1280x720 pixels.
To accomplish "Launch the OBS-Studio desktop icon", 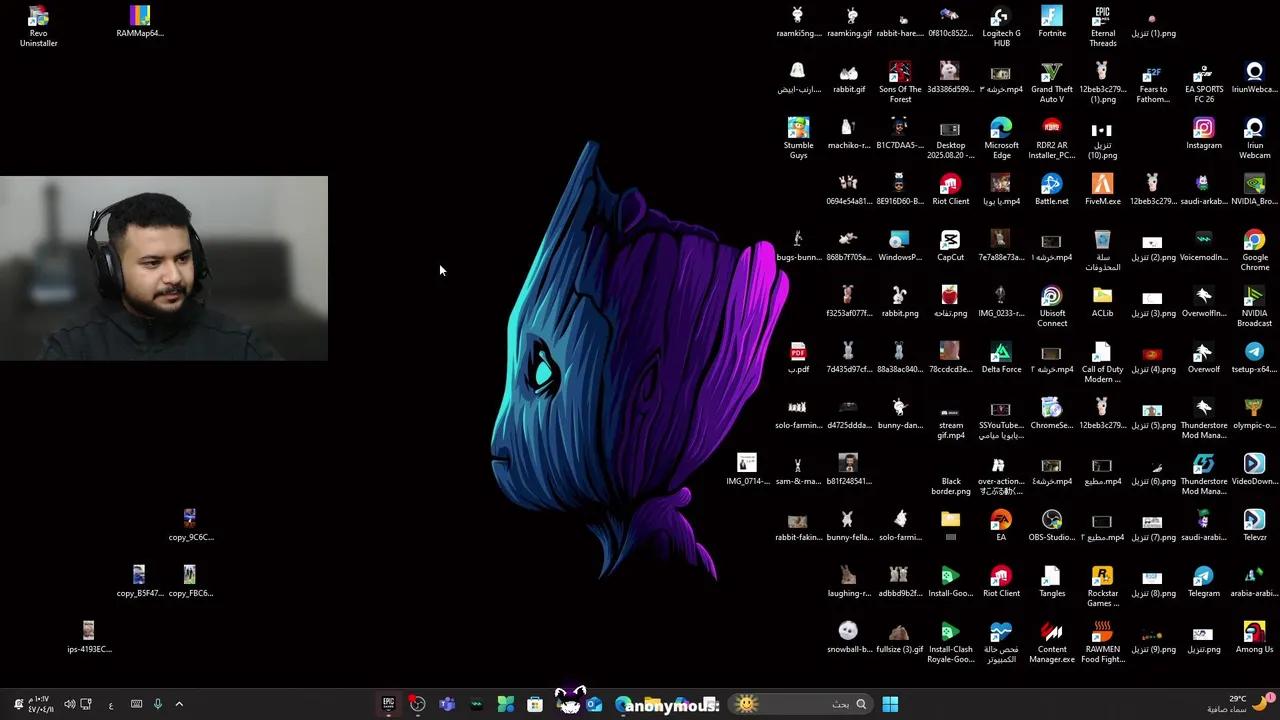I will point(1052,526).
